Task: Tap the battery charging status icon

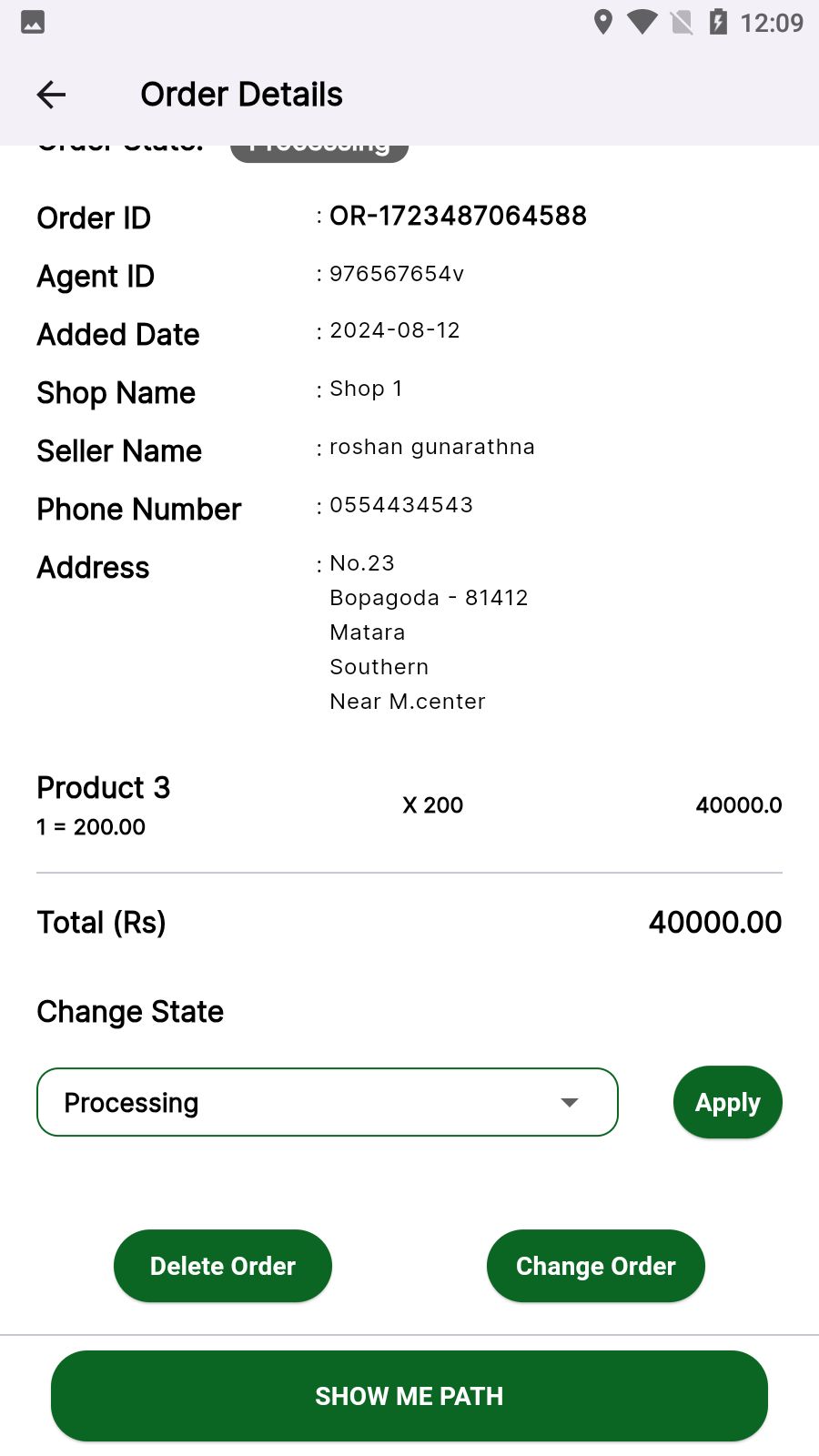Action: point(718,22)
